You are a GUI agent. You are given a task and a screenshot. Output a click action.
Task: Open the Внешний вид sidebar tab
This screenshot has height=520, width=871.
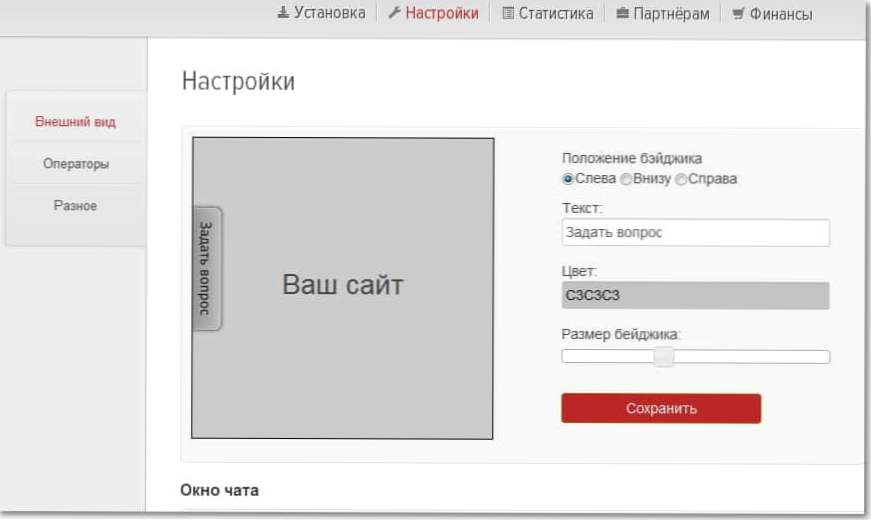(x=75, y=122)
